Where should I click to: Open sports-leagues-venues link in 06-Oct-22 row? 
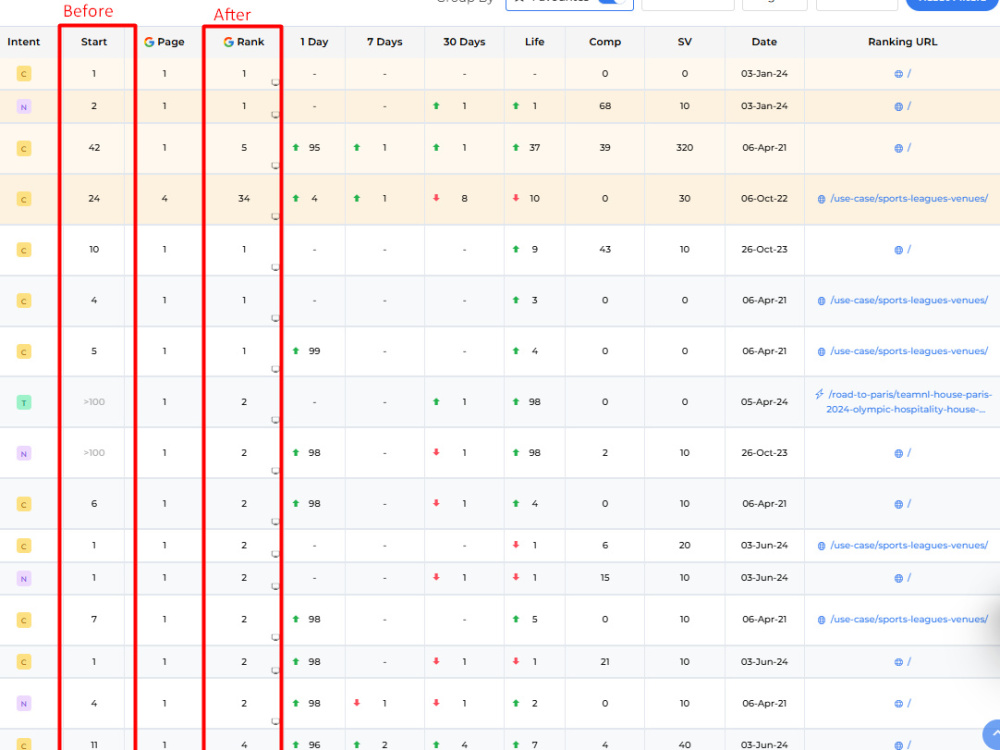coord(909,198)
